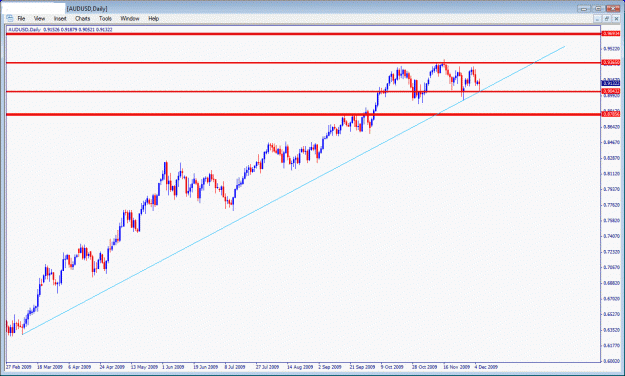
Task: Click the 16 Nov 2009 date label
Action: pyautogui.click(x=457, y=367)
